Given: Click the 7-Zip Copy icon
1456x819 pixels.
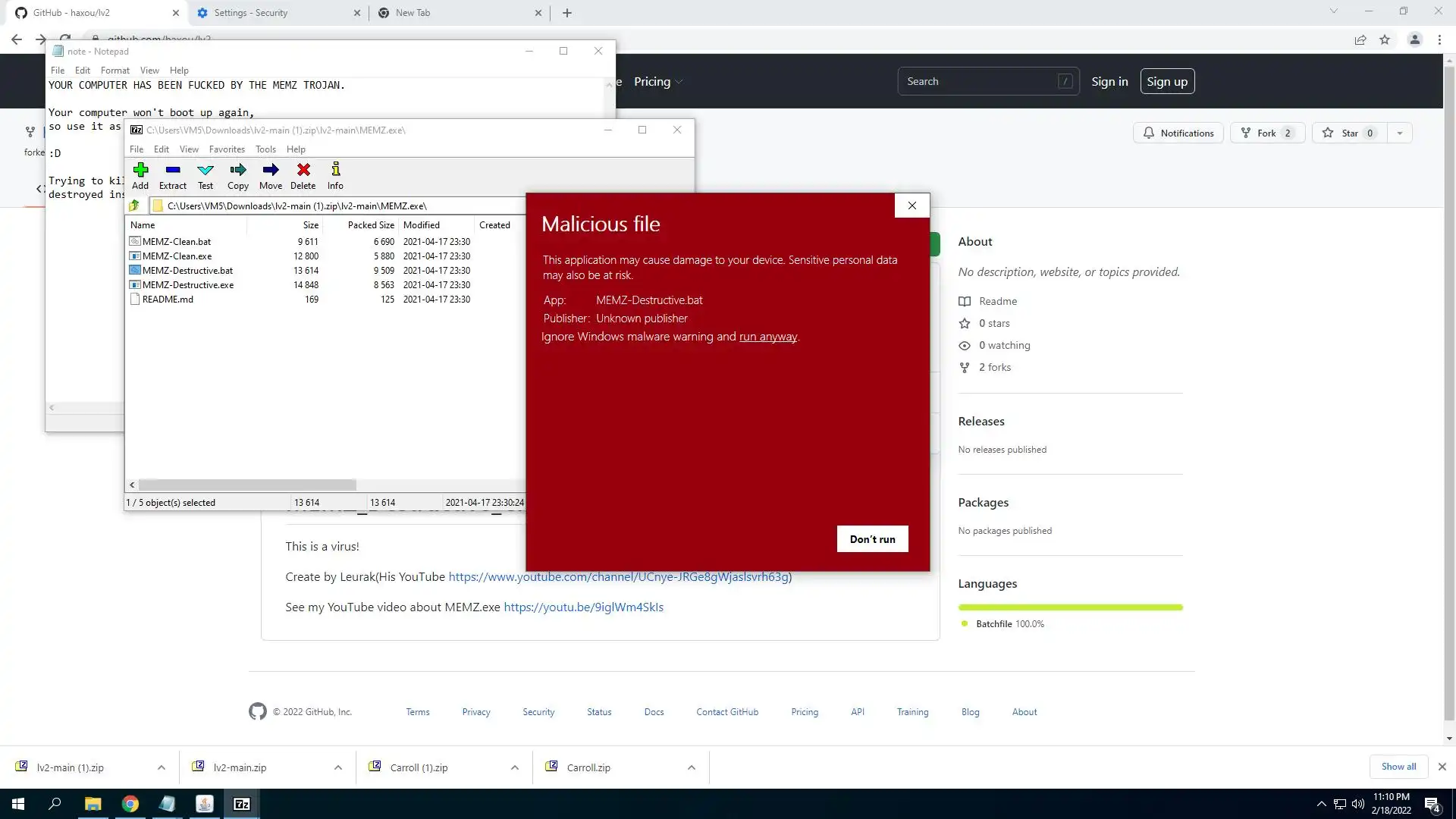Looking at the screenshot, I should pyautogui.click(x=238, y=175).
